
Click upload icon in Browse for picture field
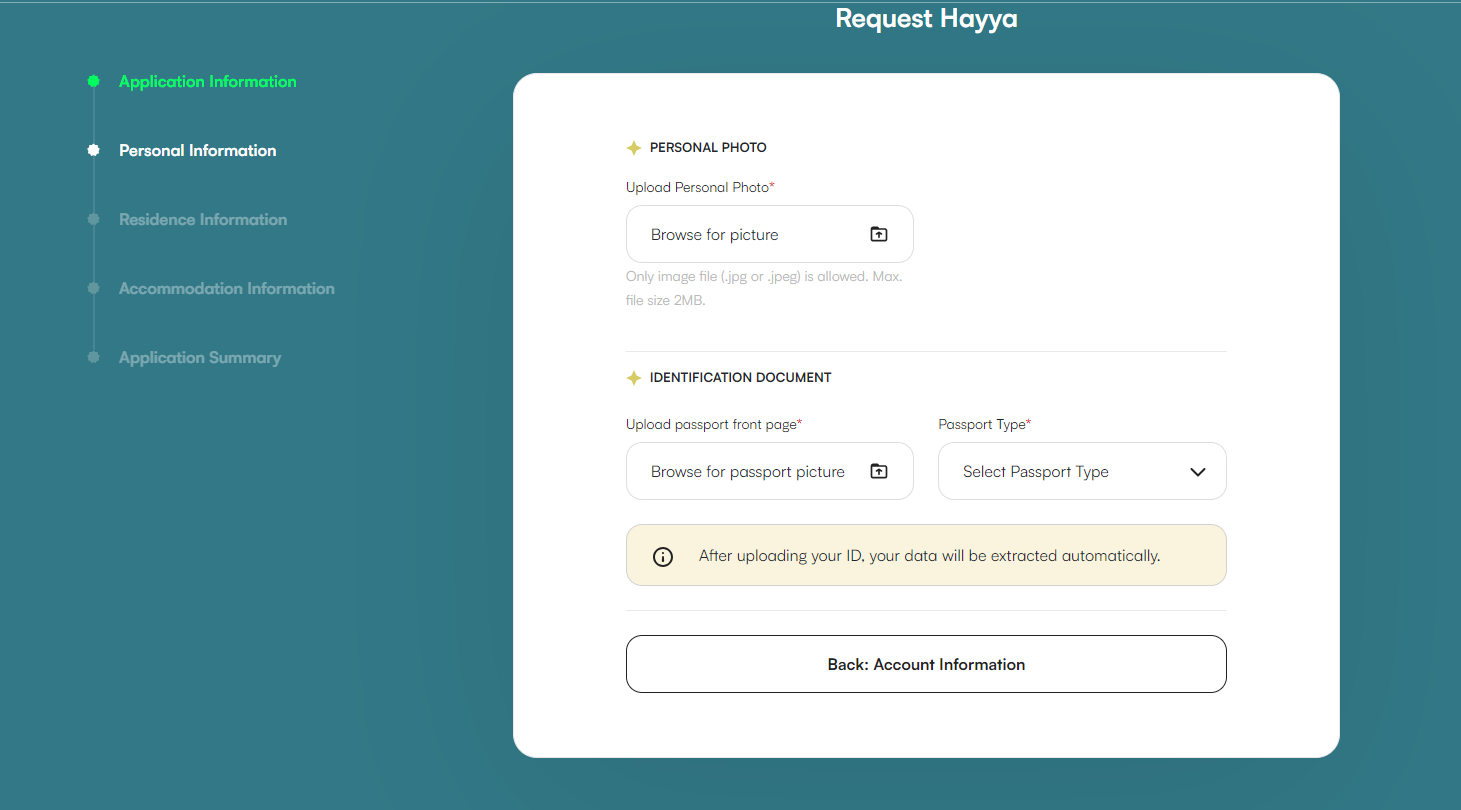coord(878,234)
